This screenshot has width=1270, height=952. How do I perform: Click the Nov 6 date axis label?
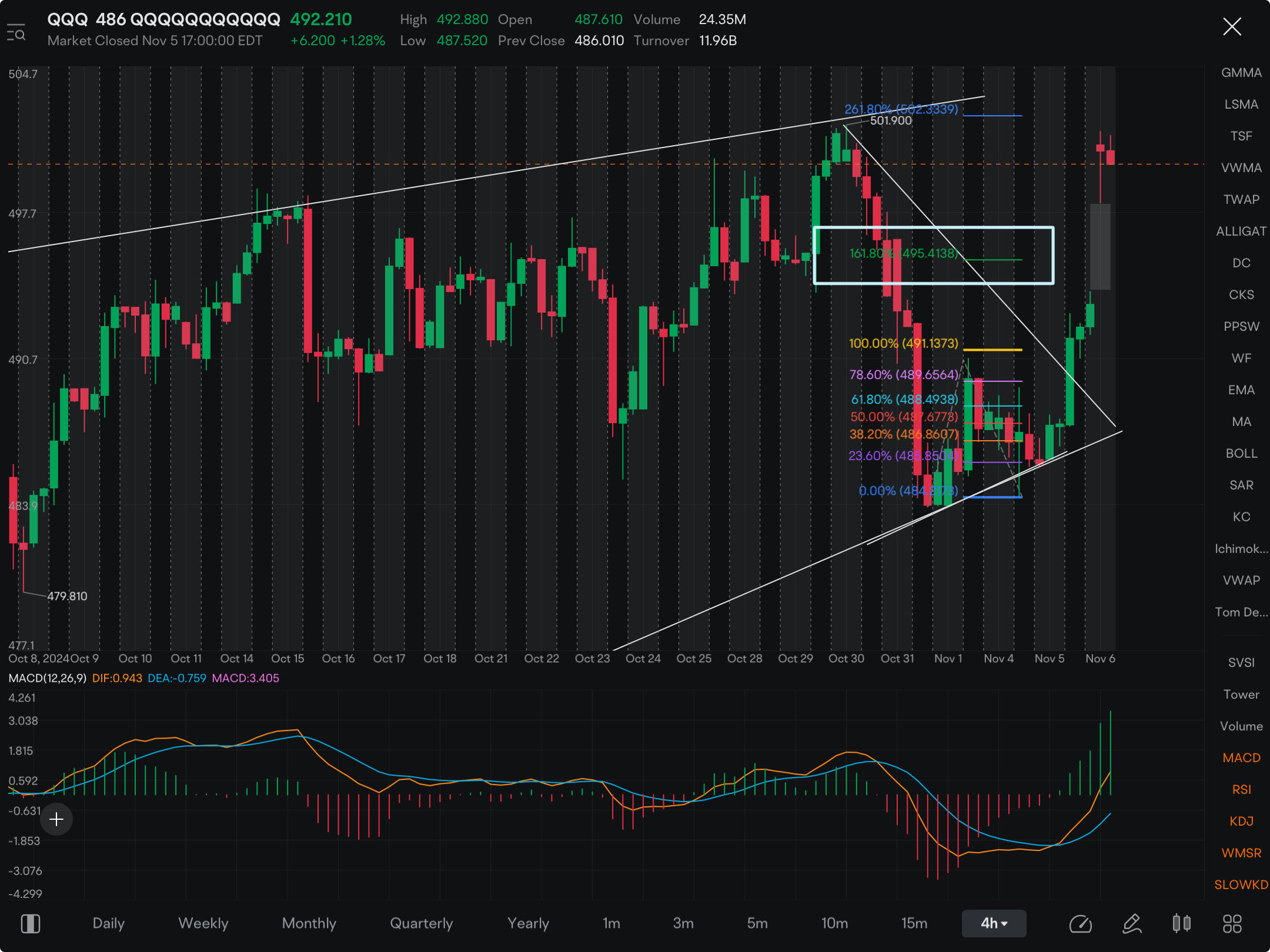pyautogui.click(x=1100, y=658)
